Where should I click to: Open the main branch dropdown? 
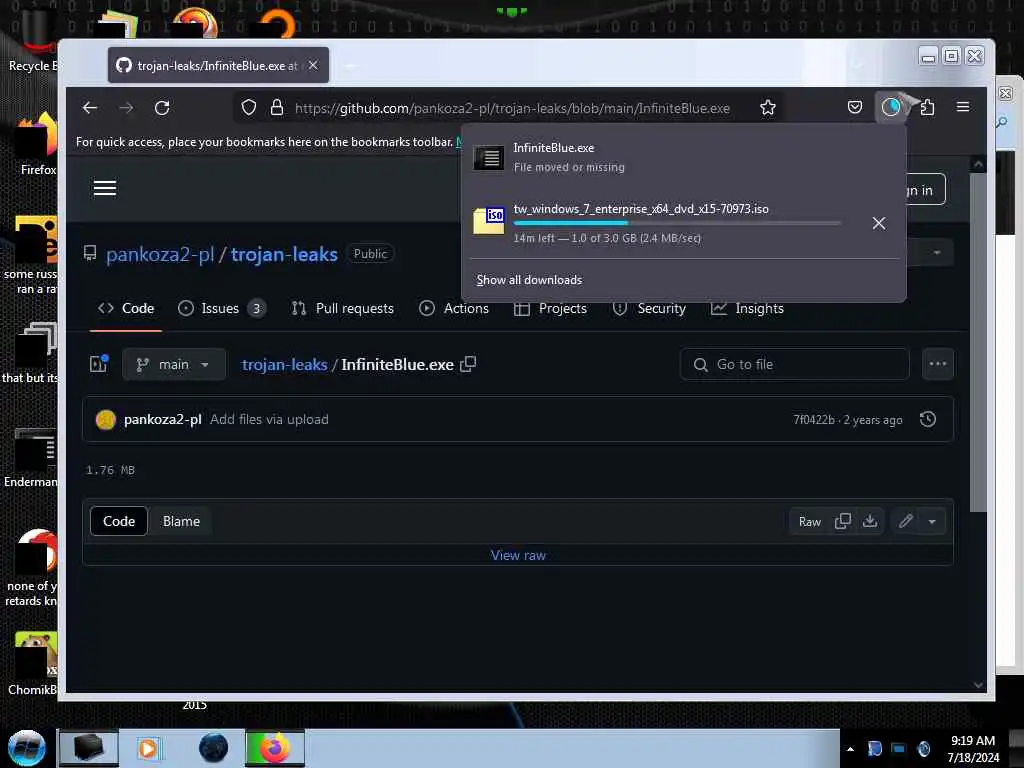pos(174,364)
